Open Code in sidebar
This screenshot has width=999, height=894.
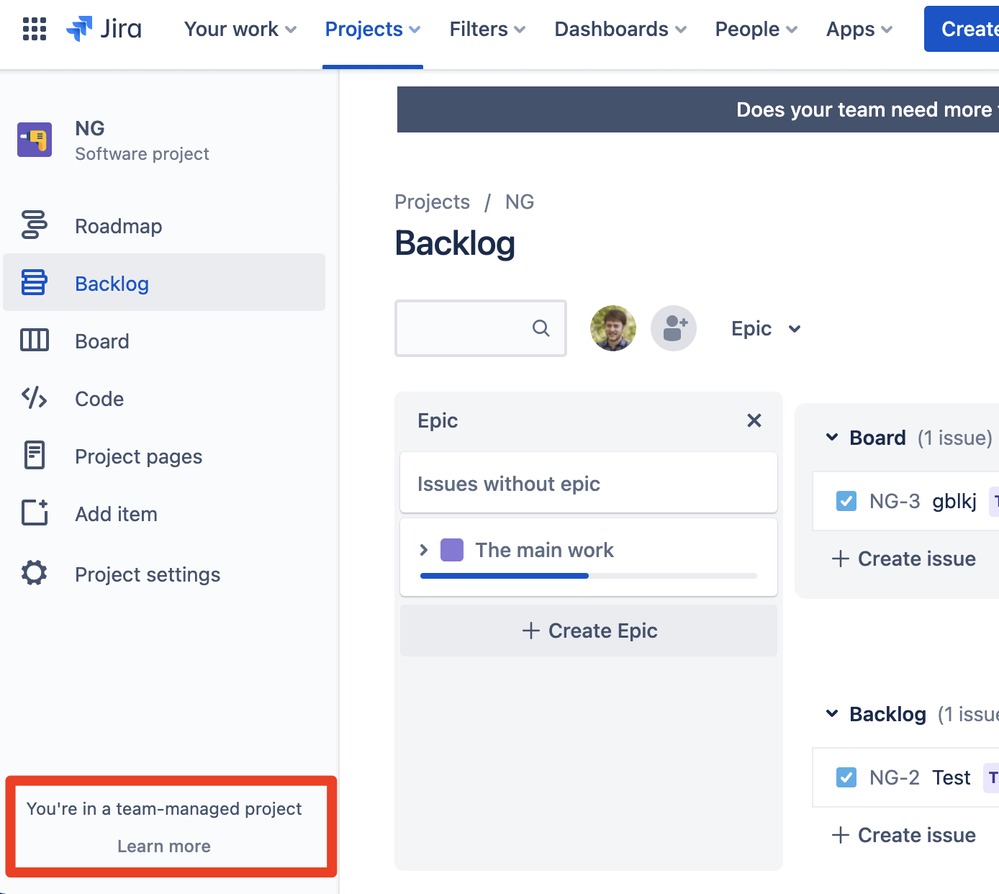pyautogui.click(x=164, y=398)
